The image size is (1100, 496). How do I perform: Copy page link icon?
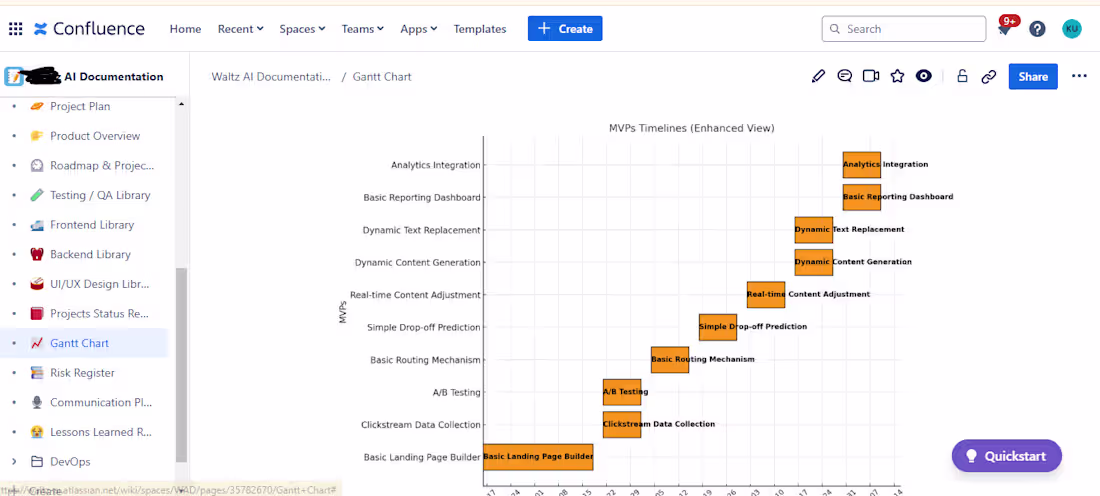[989, 76]
